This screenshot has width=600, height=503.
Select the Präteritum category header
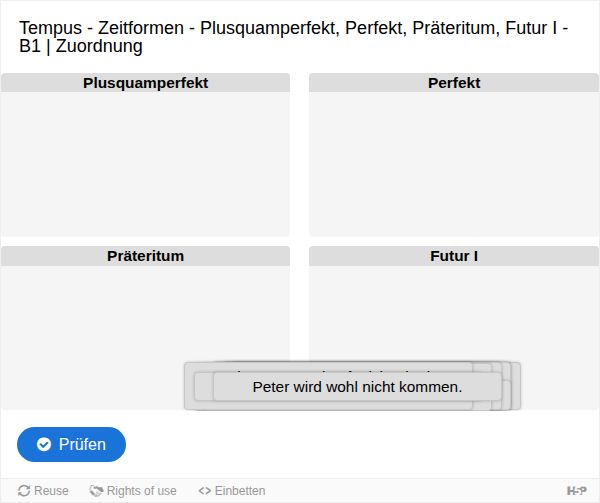coord(145,256)
